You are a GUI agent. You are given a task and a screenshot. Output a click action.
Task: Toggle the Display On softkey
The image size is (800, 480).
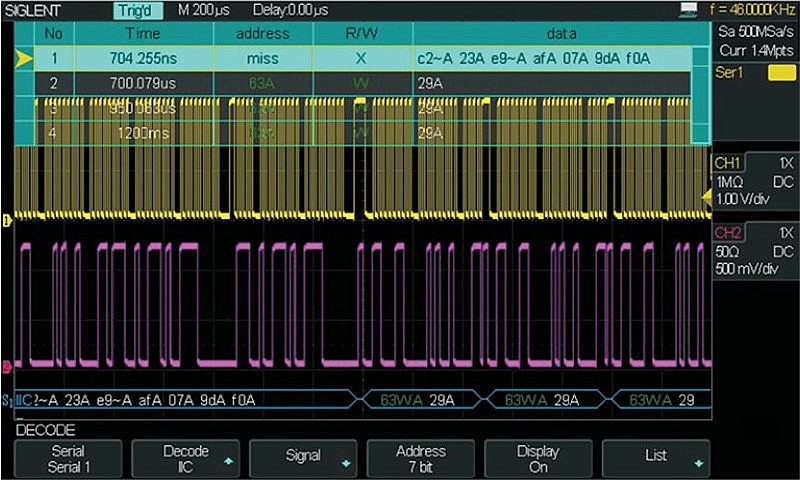(538, 458)
